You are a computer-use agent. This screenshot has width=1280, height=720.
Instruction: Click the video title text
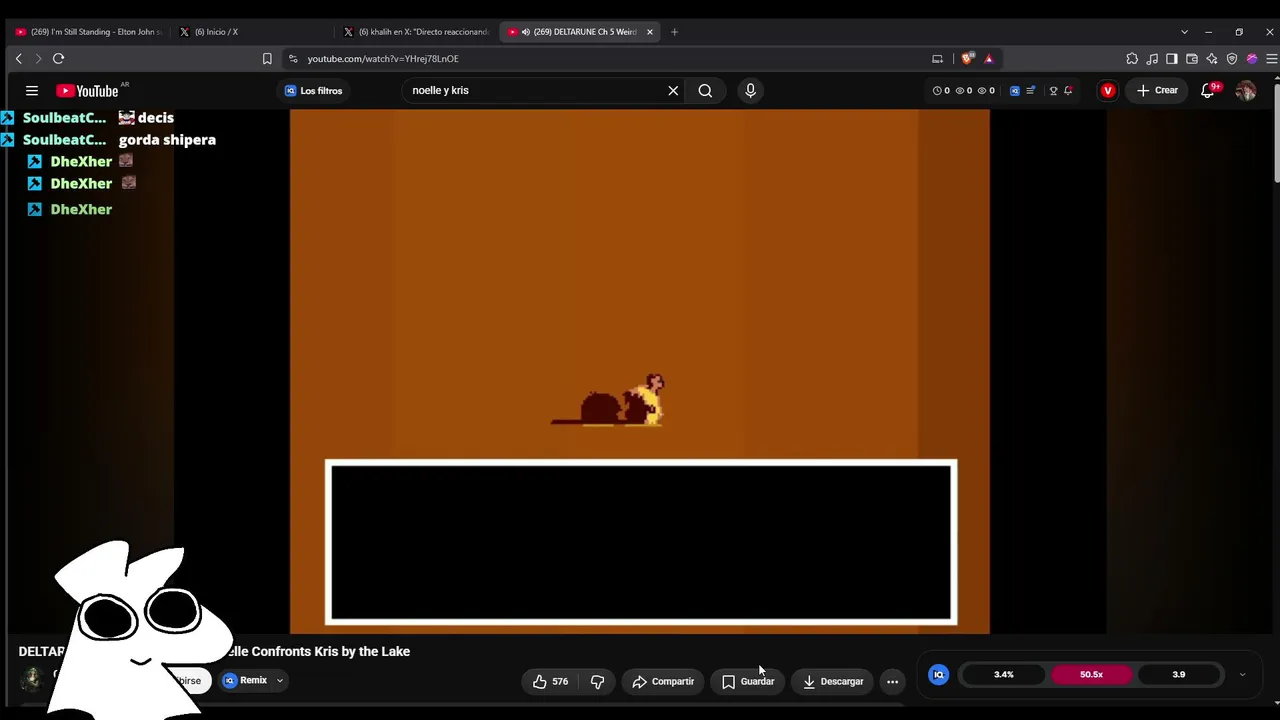214,652
